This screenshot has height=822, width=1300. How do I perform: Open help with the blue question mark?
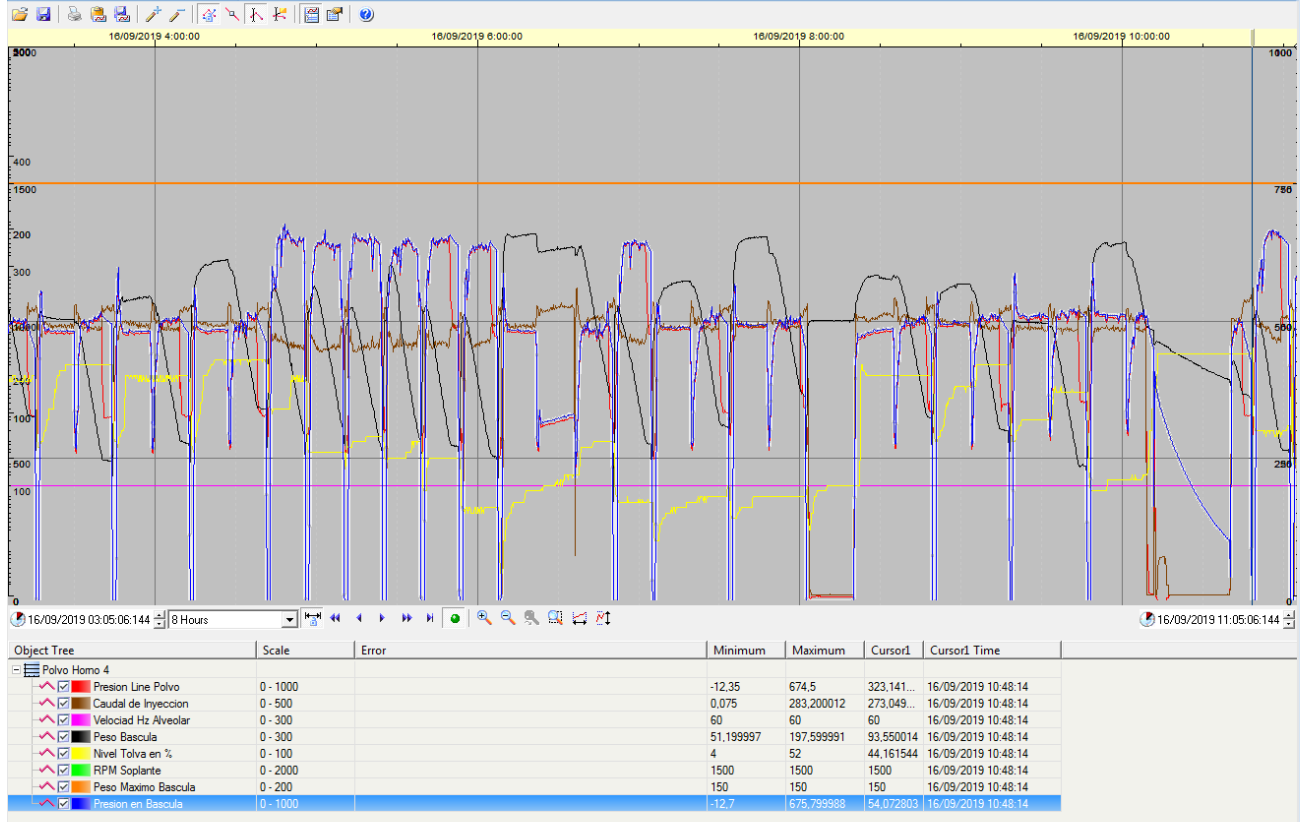(366, 15)
